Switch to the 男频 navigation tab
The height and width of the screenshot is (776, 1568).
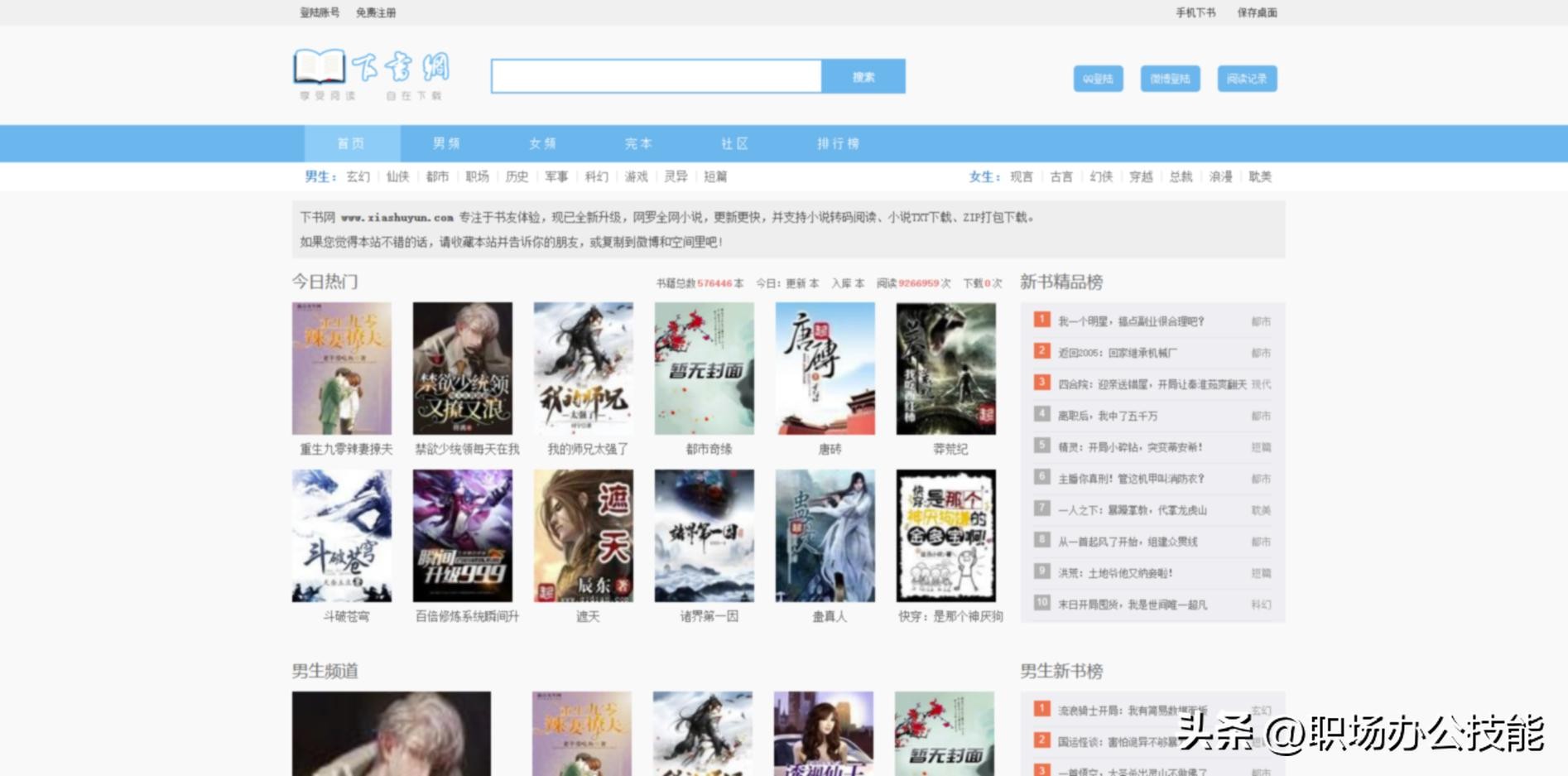(x=447, y=143)
